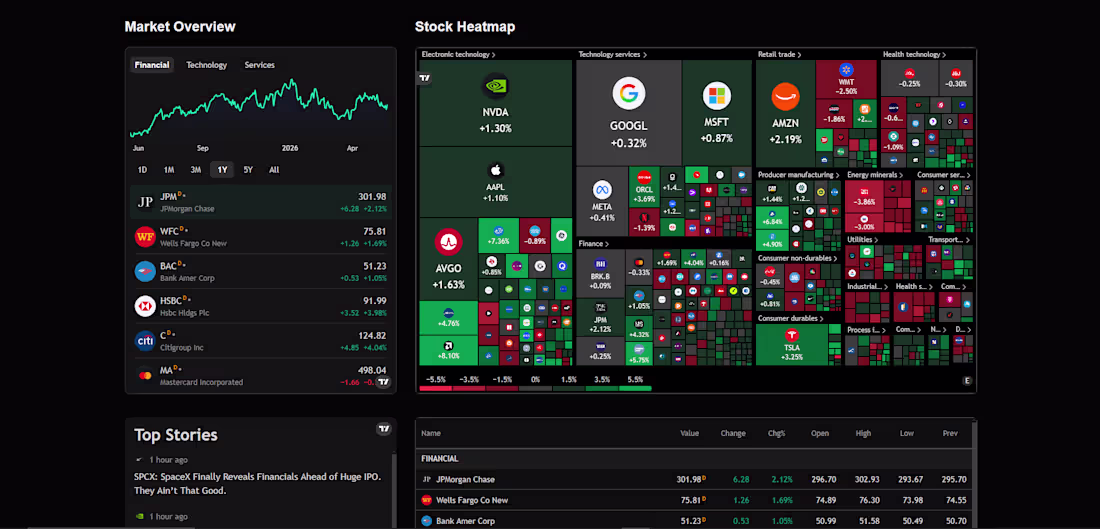1100x529 pixels.
Task: Open the NVDA tile in the heatmap
Action: pos(496,103)
